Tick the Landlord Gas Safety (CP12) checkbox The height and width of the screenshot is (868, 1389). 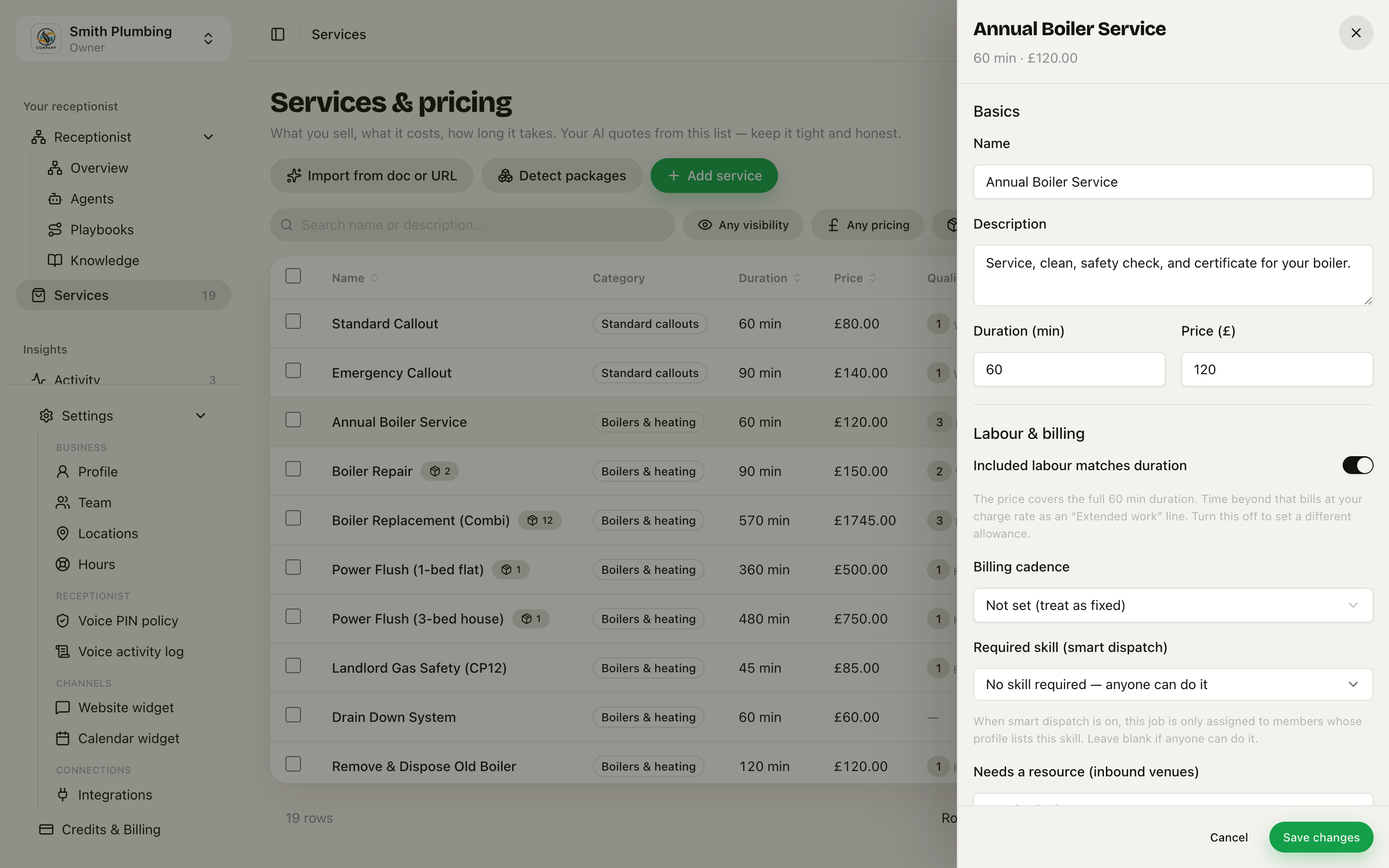(x=293, y=666)
